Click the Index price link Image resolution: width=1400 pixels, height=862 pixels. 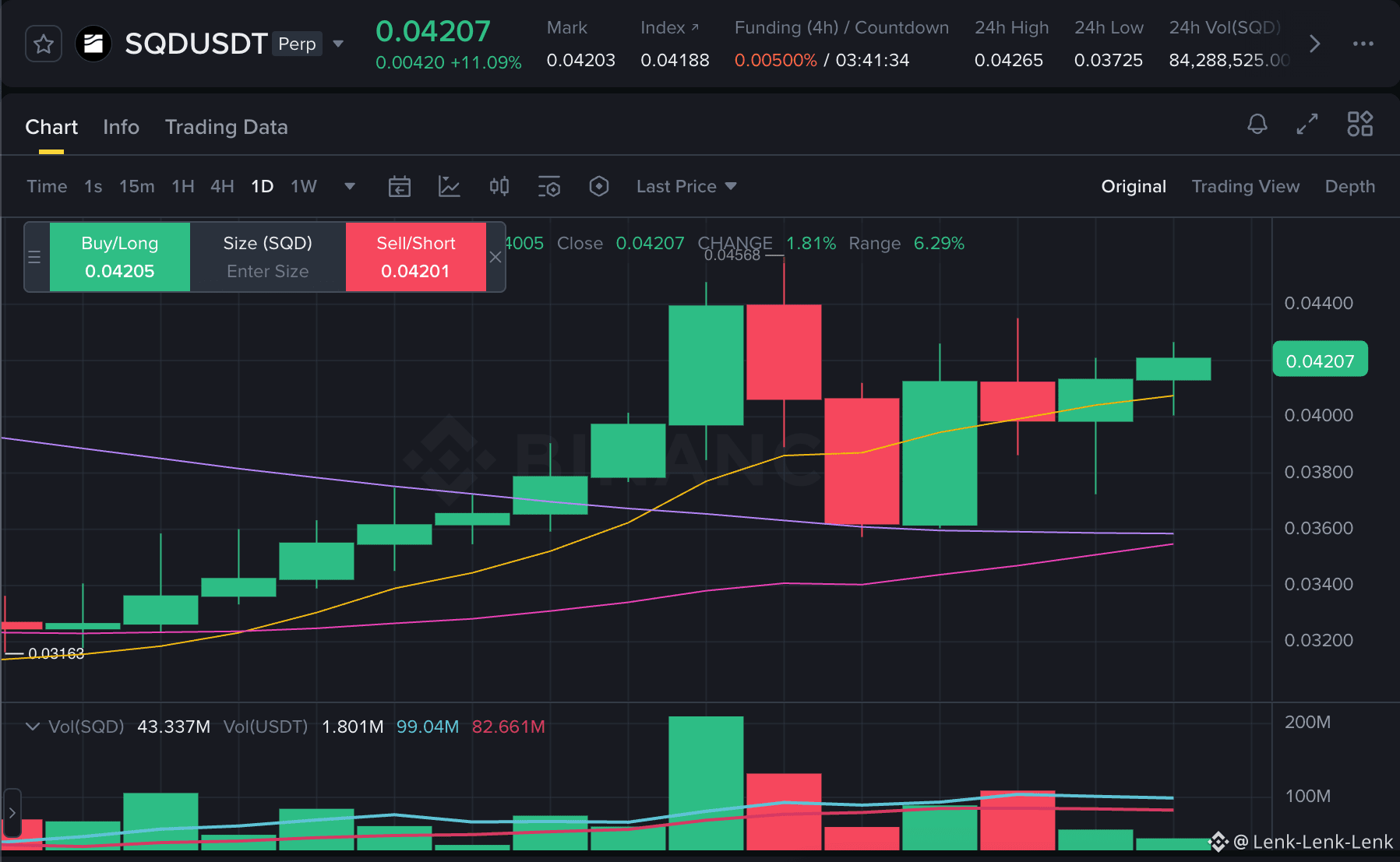click(669, 27)
